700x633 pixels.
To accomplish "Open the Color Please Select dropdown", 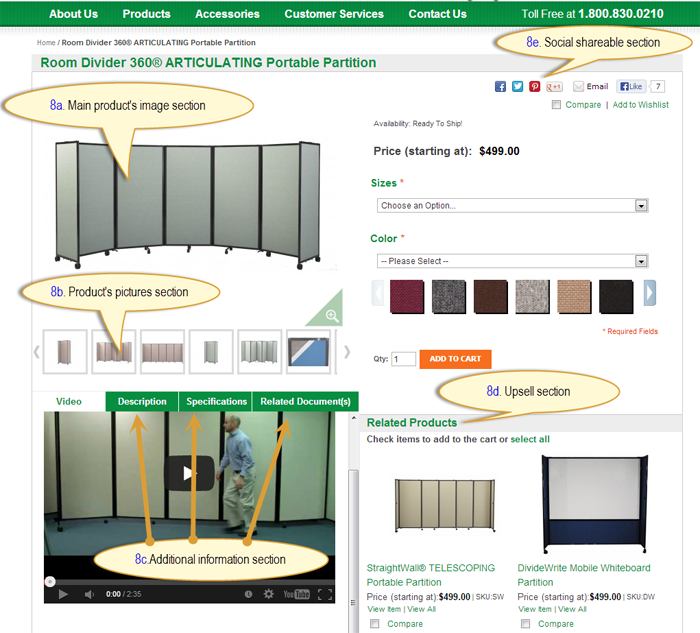I will [x=512, y=261].
